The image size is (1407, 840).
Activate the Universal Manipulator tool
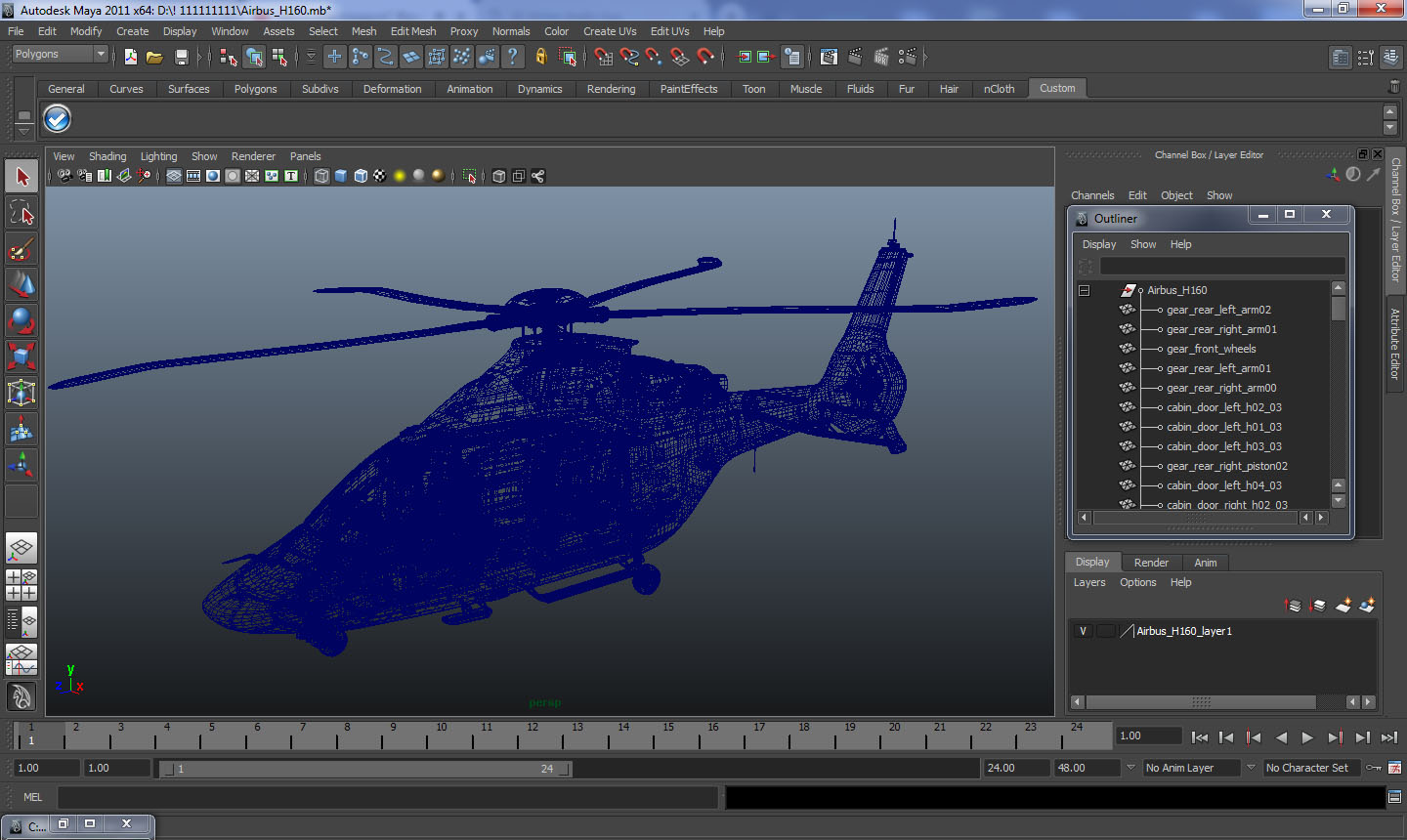pos(21,393)
